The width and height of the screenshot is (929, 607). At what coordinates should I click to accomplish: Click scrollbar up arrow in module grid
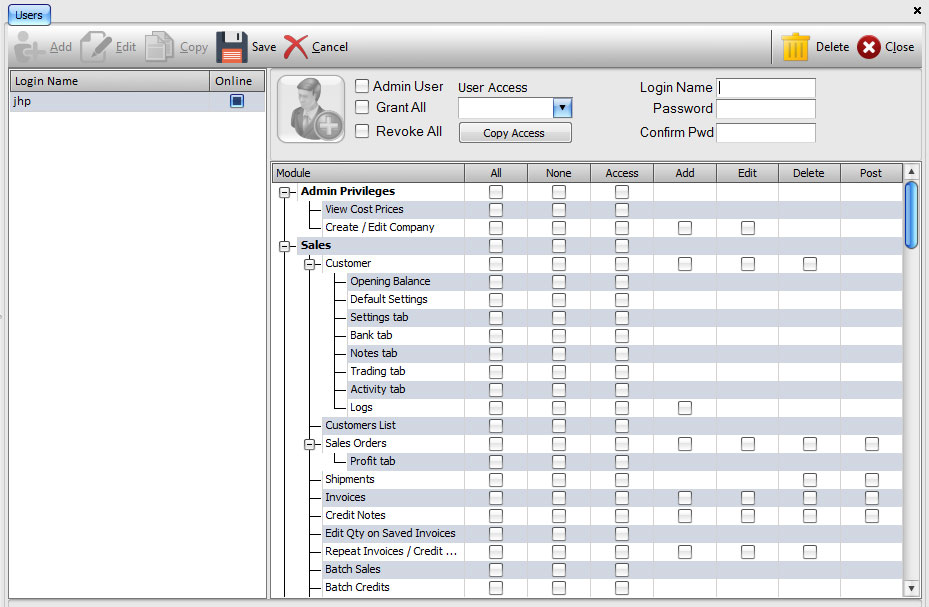pos(911,172)
